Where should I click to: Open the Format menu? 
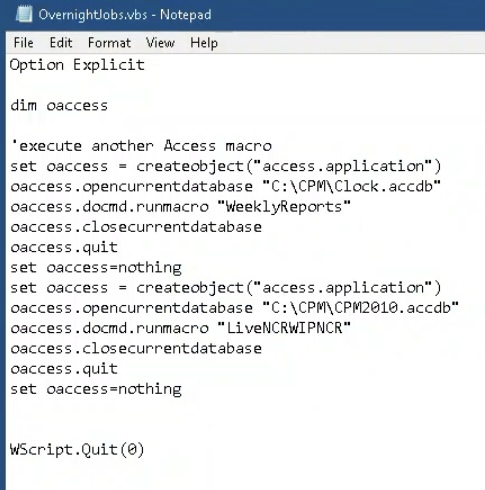pyautogui.click(x=109, y=43)
